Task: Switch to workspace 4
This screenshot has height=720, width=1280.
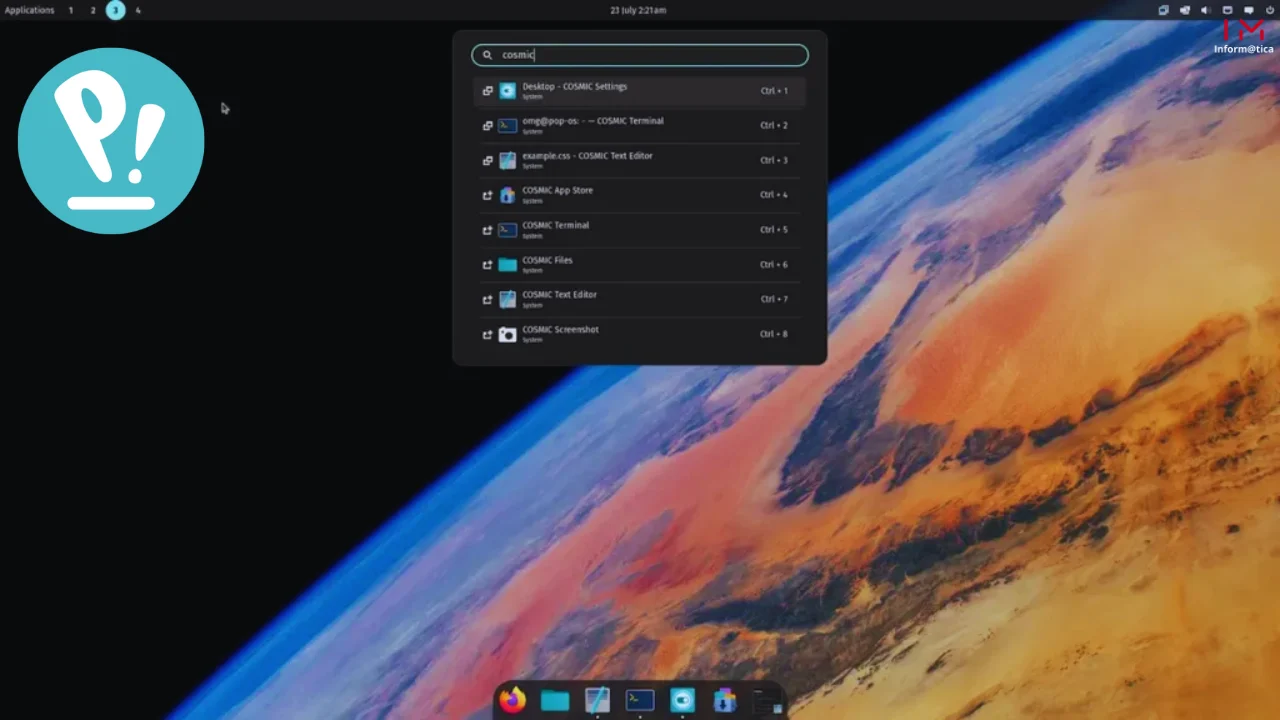Action: pos(138,10)
